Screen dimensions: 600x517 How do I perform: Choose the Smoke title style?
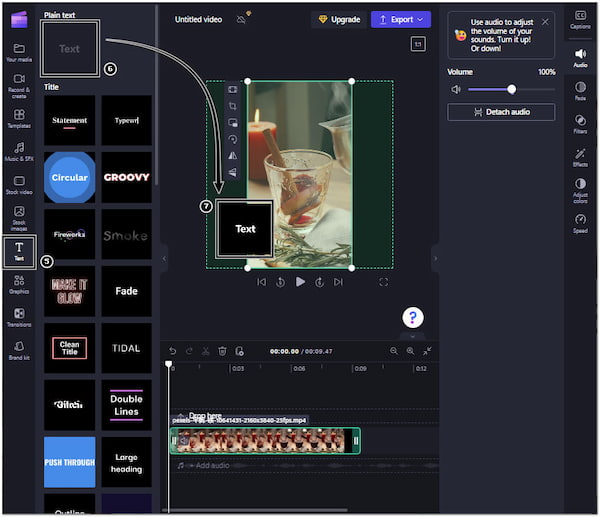[x=126, y=234]
